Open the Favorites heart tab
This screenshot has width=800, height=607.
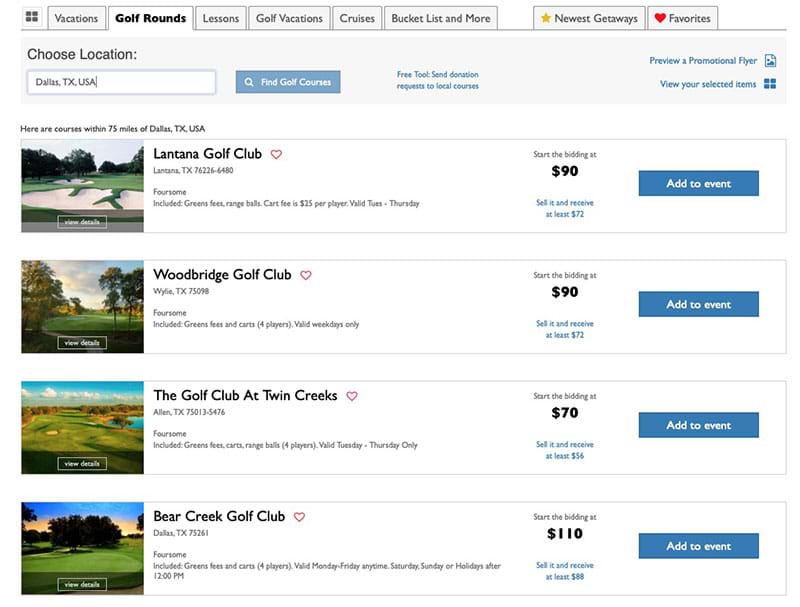click(x=682, y=18)
